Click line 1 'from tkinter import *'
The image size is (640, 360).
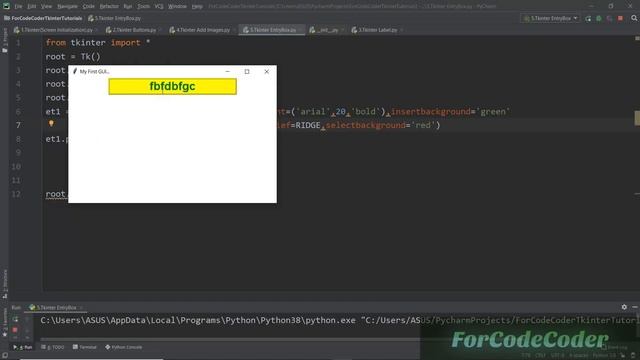(x=98, y=42)
